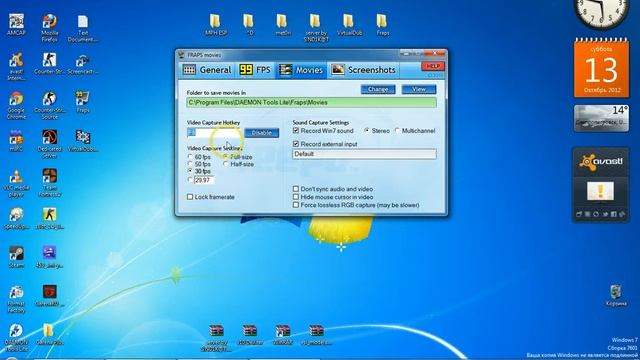Open the AMCAP desktop shortcut
The height and width of the screenshot is (360, 640).
[16, 24]
